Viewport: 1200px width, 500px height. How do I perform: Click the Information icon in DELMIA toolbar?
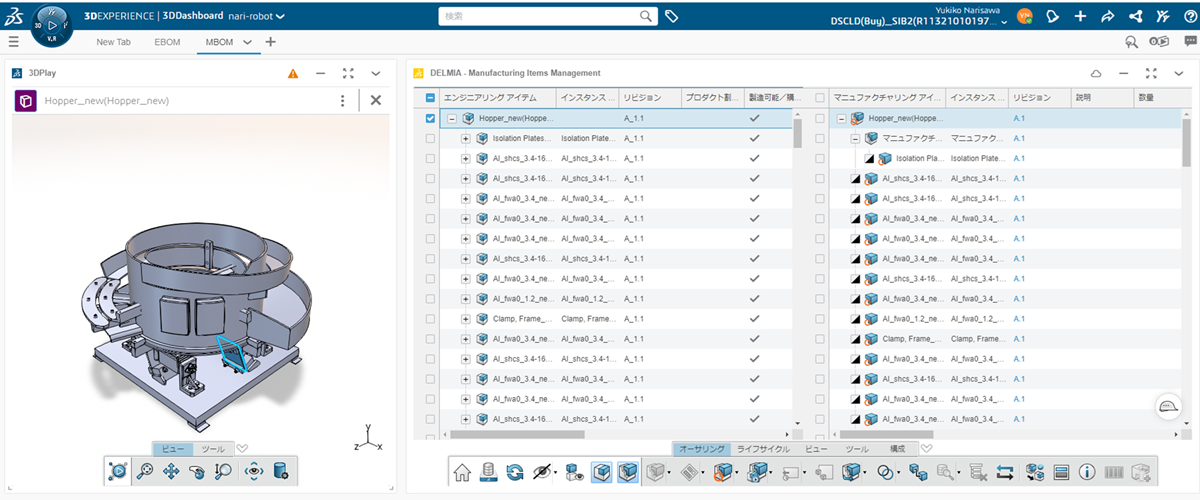coord(1087,471)
